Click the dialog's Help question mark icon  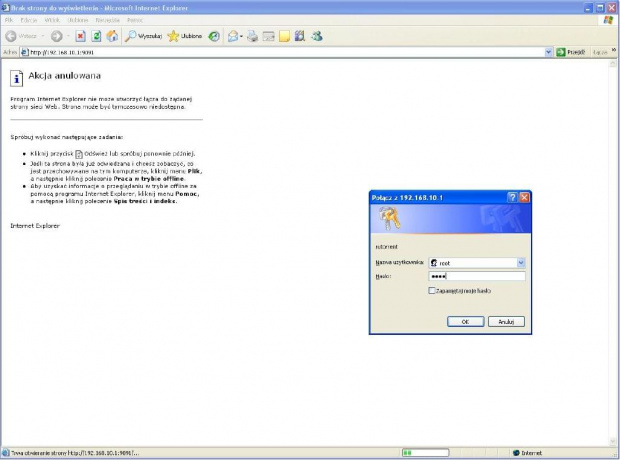click(512, 198)
